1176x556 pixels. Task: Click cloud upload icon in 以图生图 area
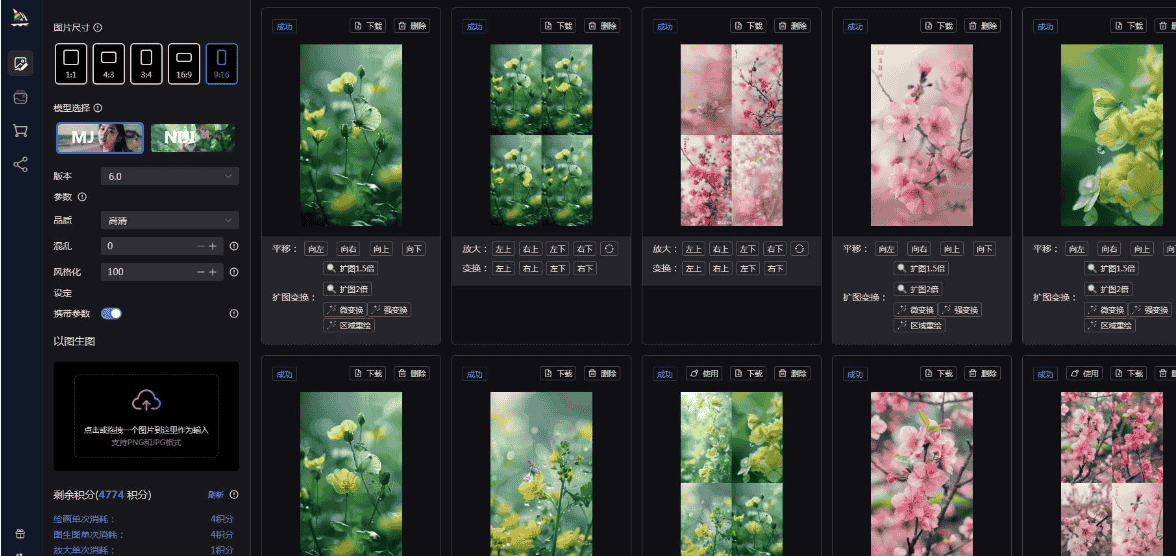[146, 401]
